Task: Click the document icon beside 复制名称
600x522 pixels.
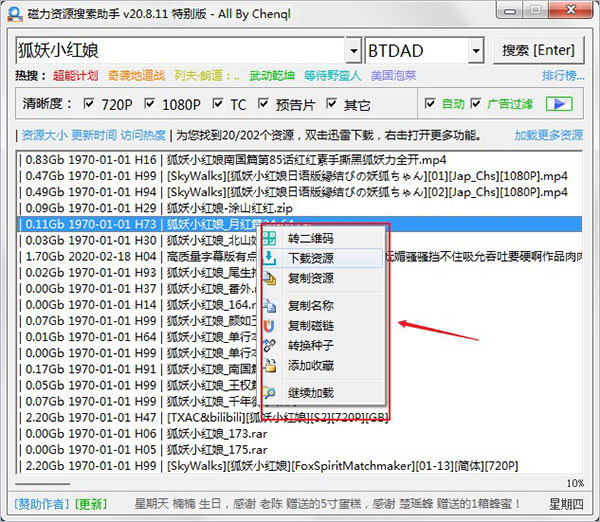Action: [269, 305]
